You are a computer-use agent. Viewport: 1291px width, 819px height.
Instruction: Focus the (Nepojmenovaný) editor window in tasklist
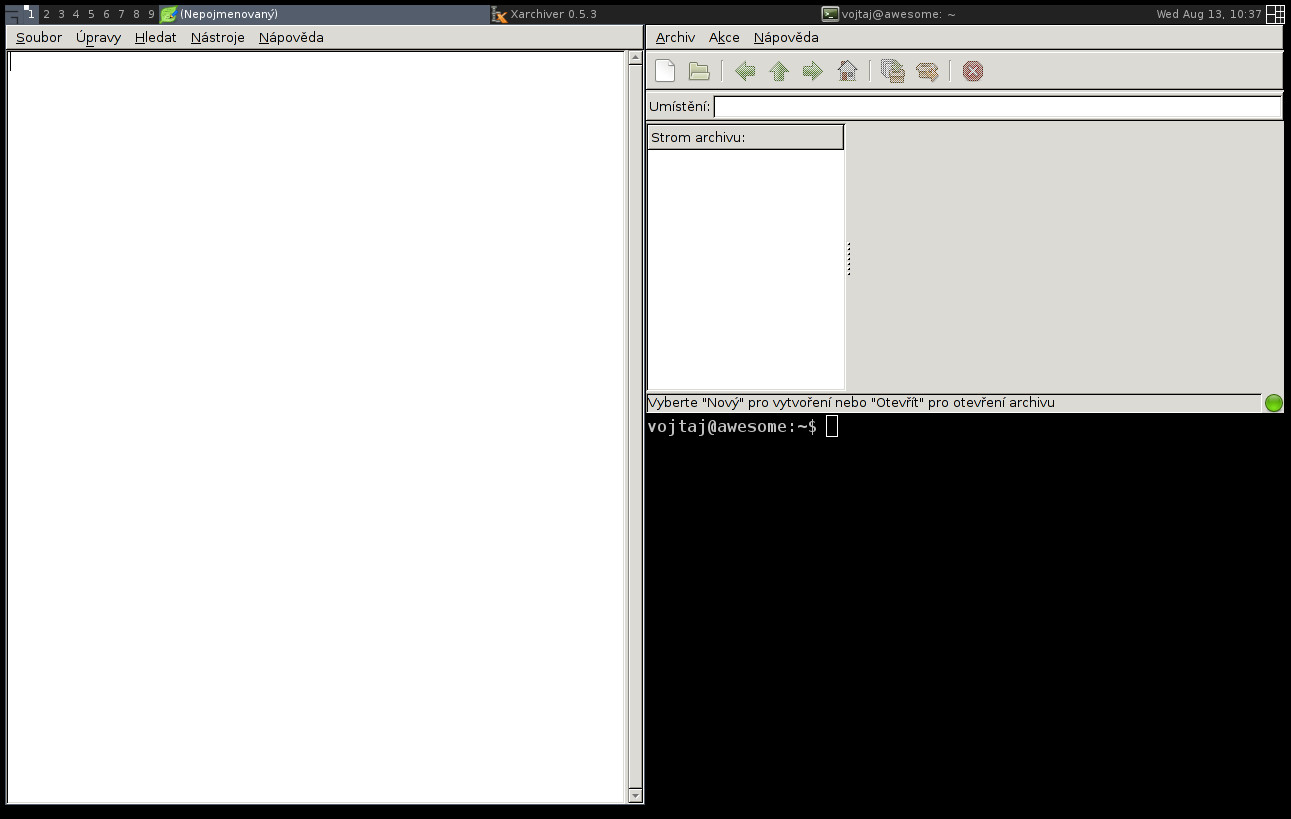coord(324,14)
